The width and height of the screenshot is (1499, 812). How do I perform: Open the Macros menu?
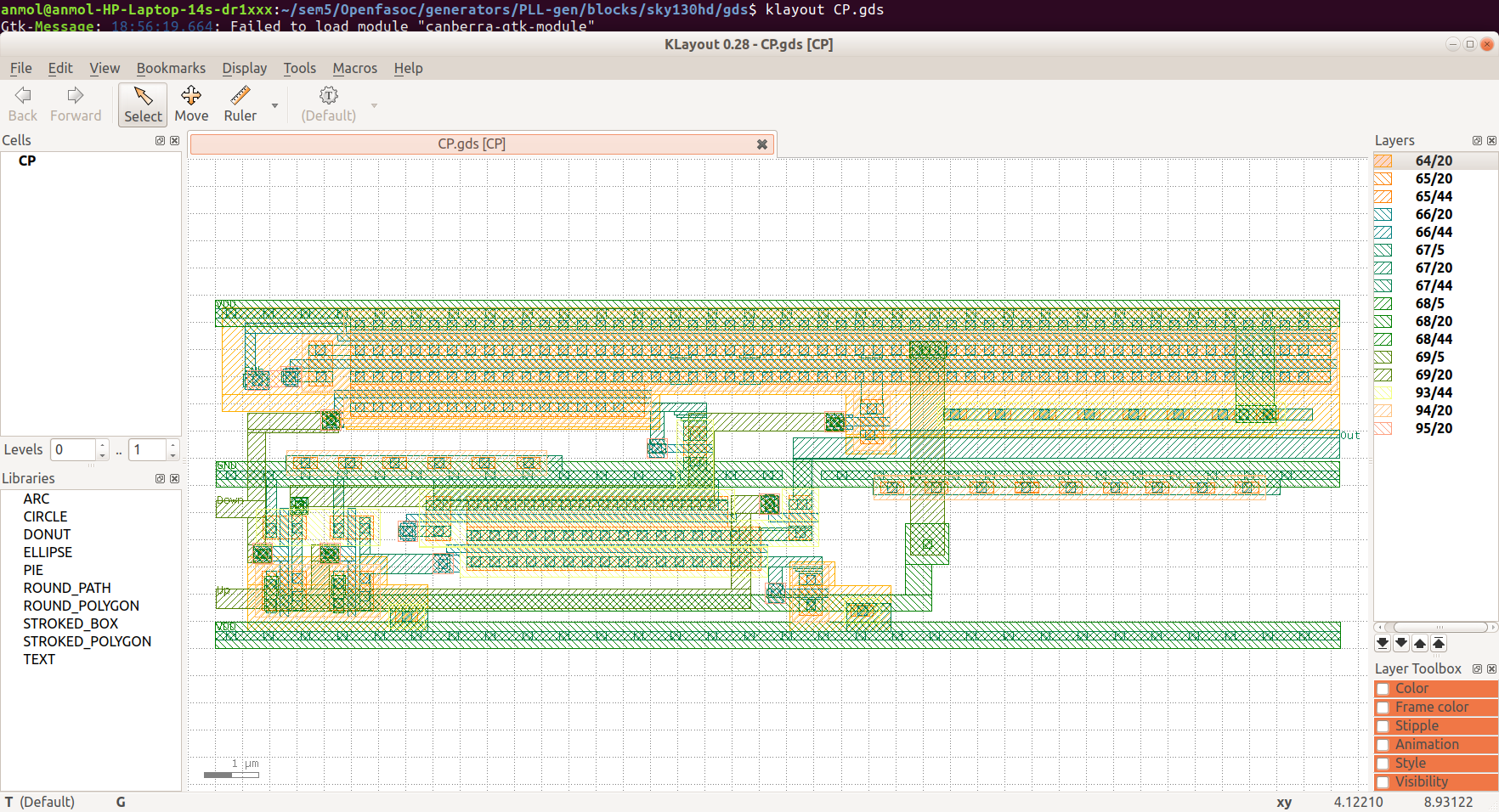click(354, 68)
